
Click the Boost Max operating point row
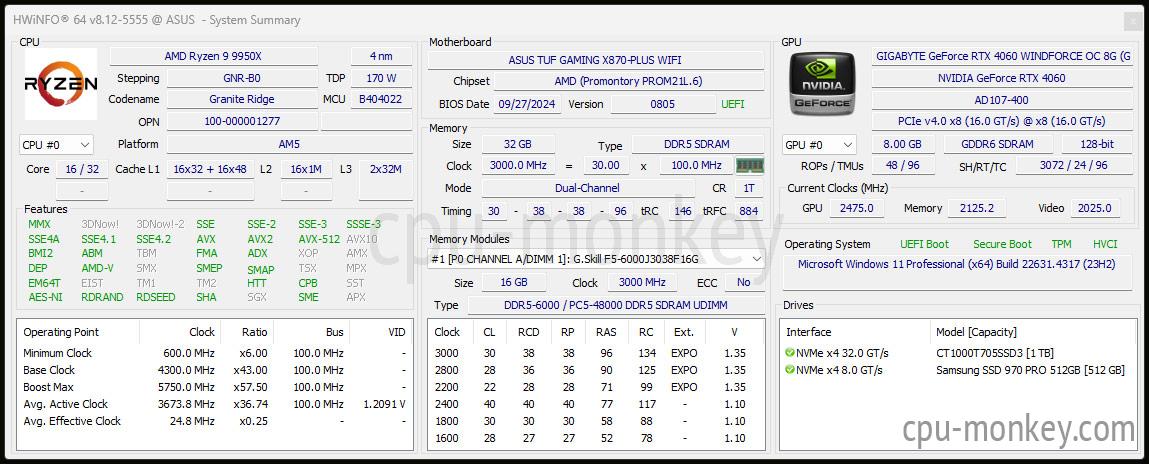[214, 387]
